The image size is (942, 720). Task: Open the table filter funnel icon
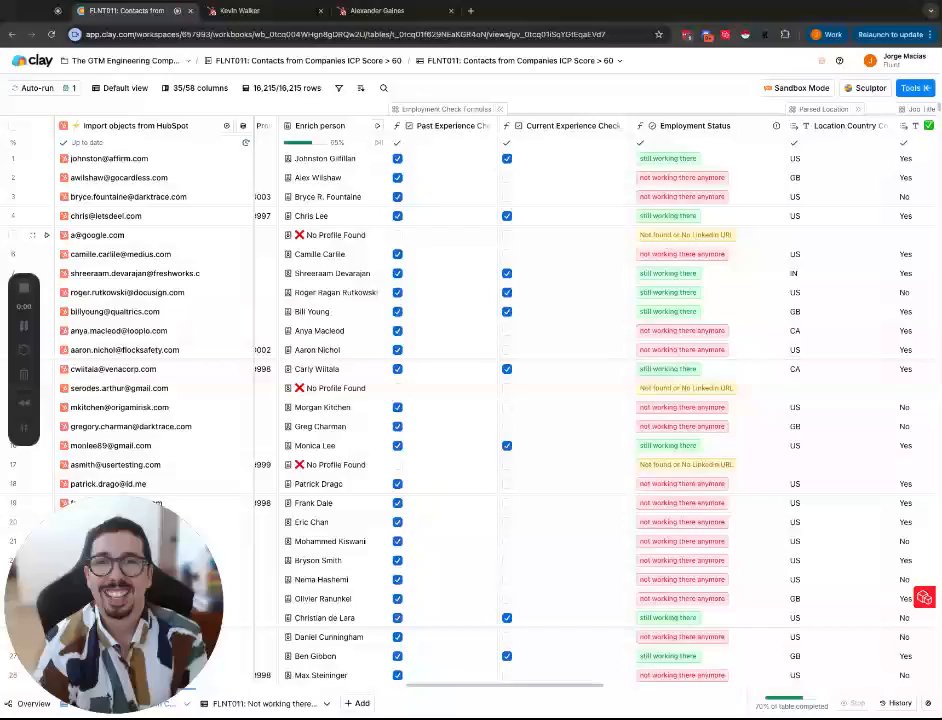point(339,88)
